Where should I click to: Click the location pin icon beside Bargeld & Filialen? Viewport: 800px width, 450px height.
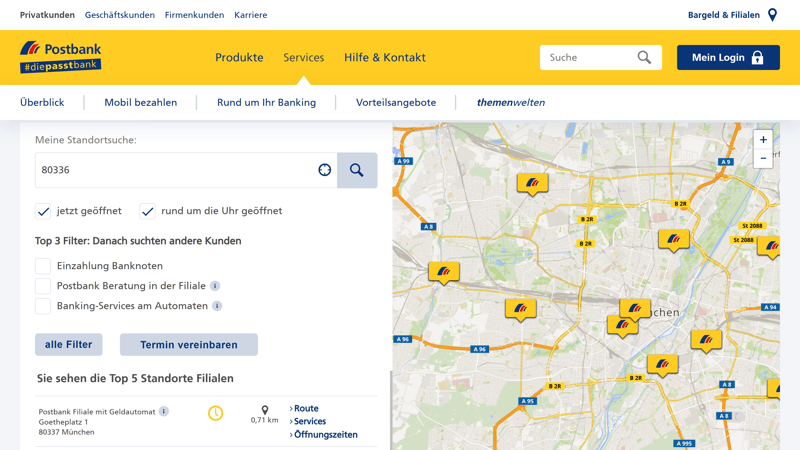(772, 15)
